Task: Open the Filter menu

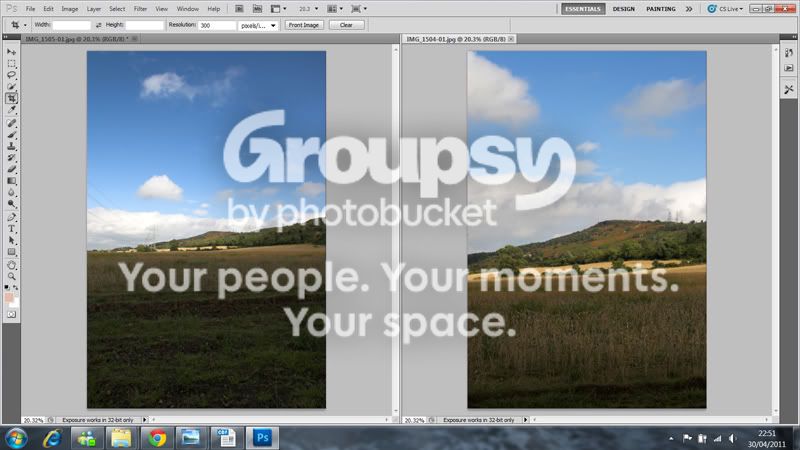Action: coord(140,9)
